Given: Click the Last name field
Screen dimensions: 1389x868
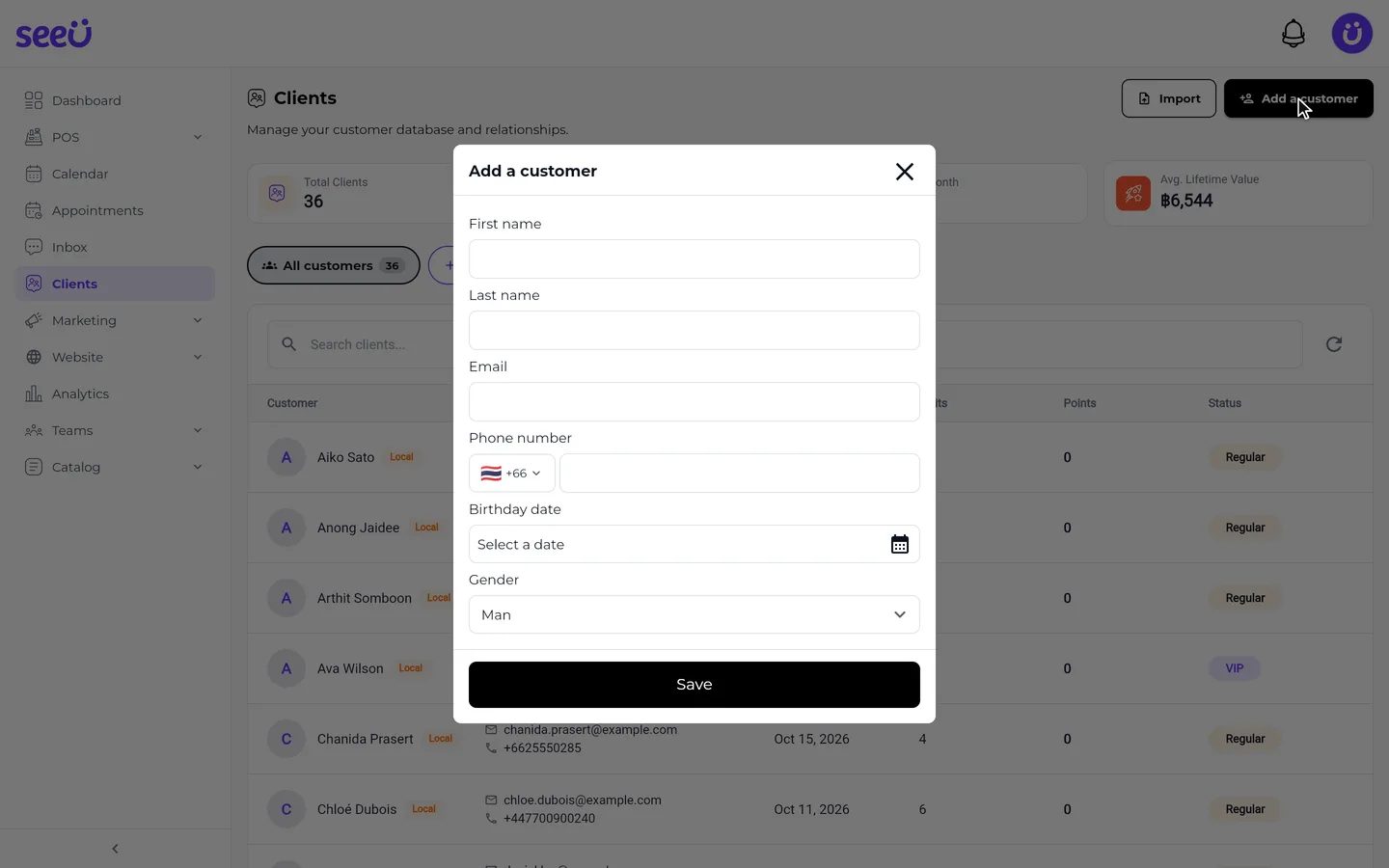Looking at the screenshot, I should [694, 331].
